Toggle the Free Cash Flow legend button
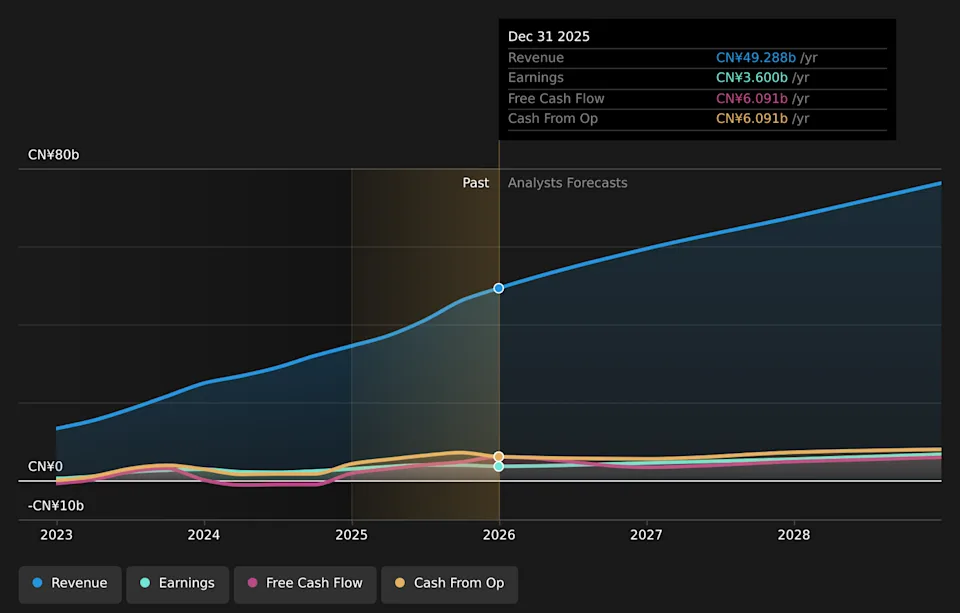The image size is (960, 613). [x=305, y=583]
